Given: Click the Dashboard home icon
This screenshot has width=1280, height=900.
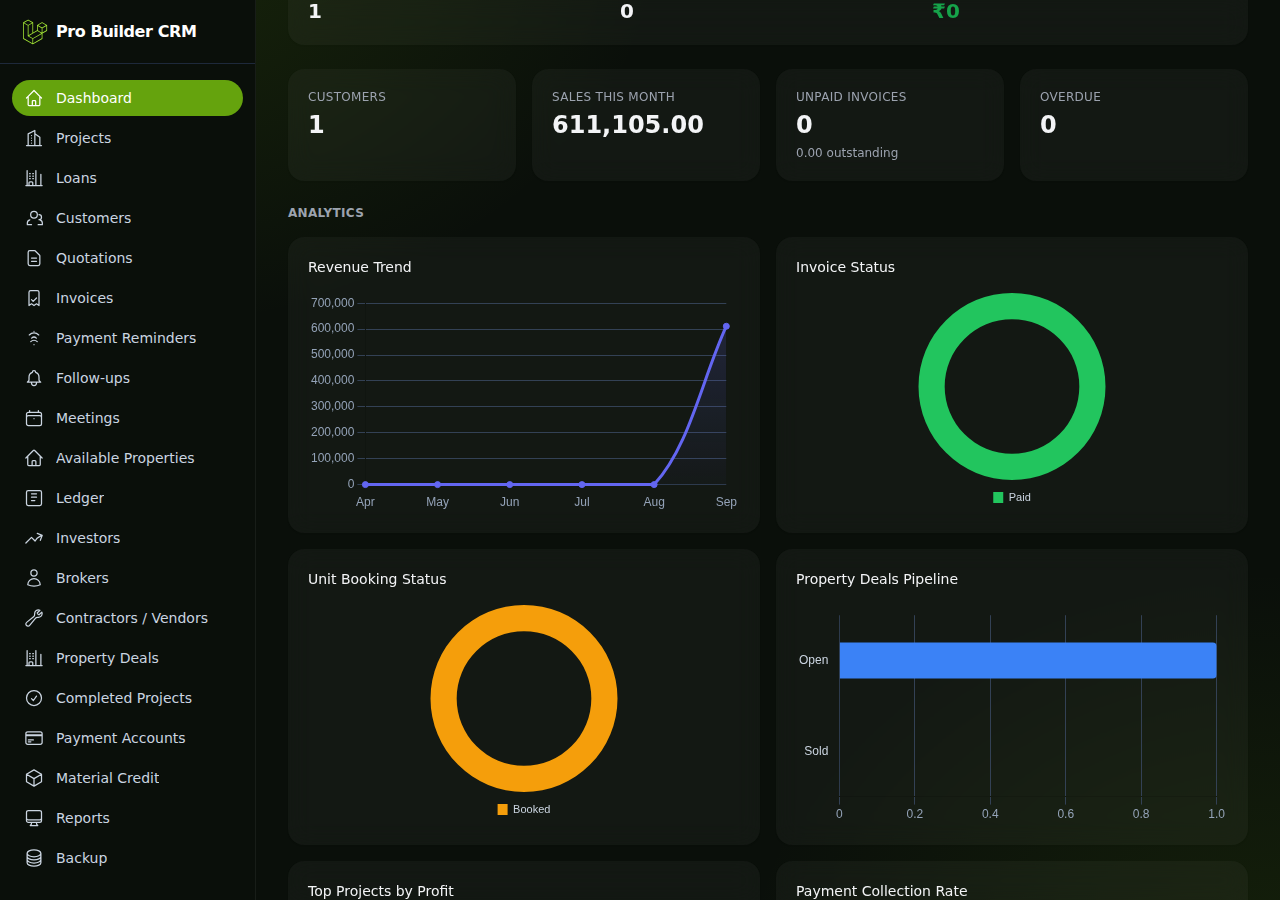Looking at the screenshot, I should click(34, 98).
